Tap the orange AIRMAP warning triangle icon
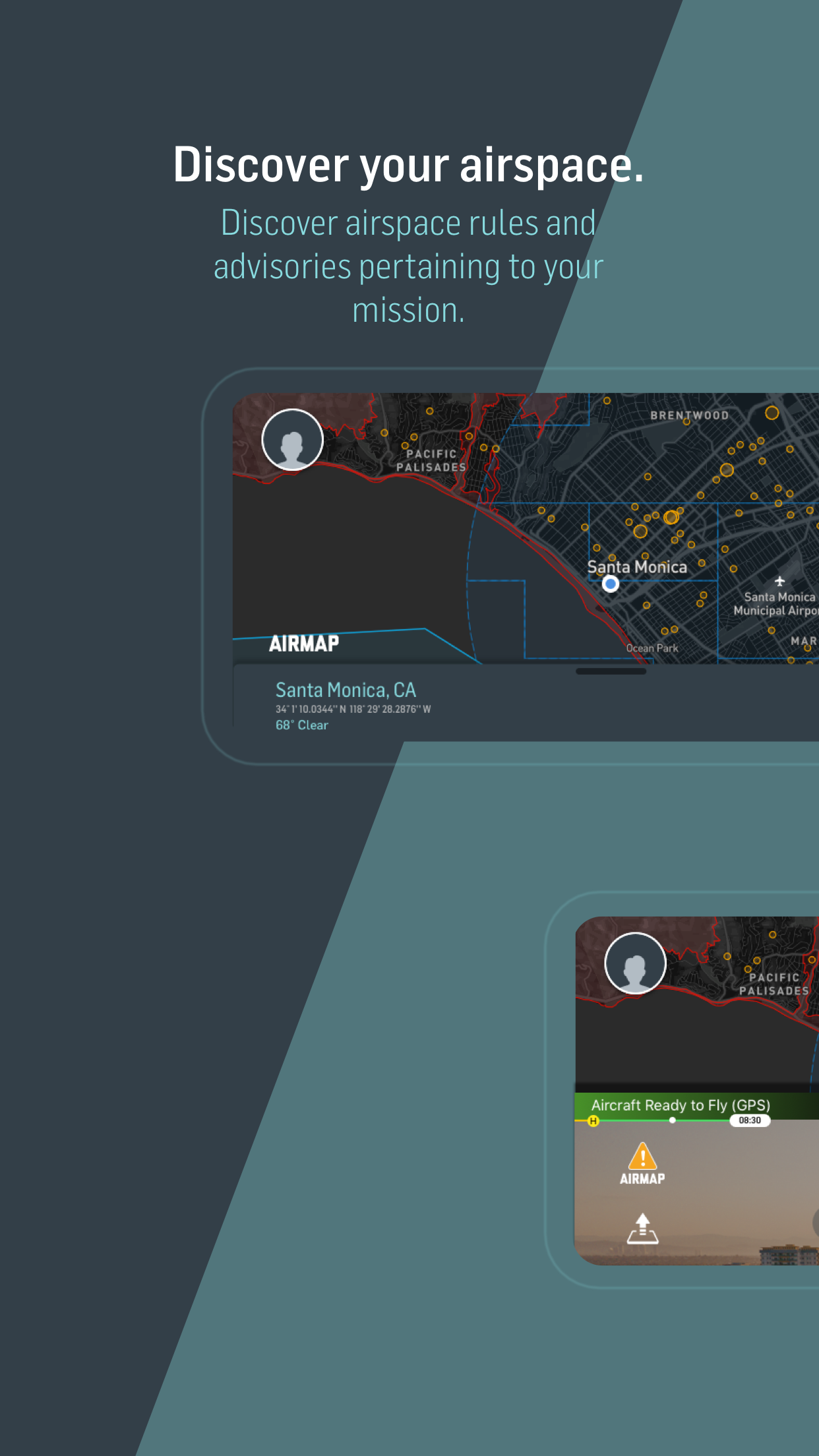This screenshot has height=1456, width=819. pyautogui.click(x=642, y=1156)
